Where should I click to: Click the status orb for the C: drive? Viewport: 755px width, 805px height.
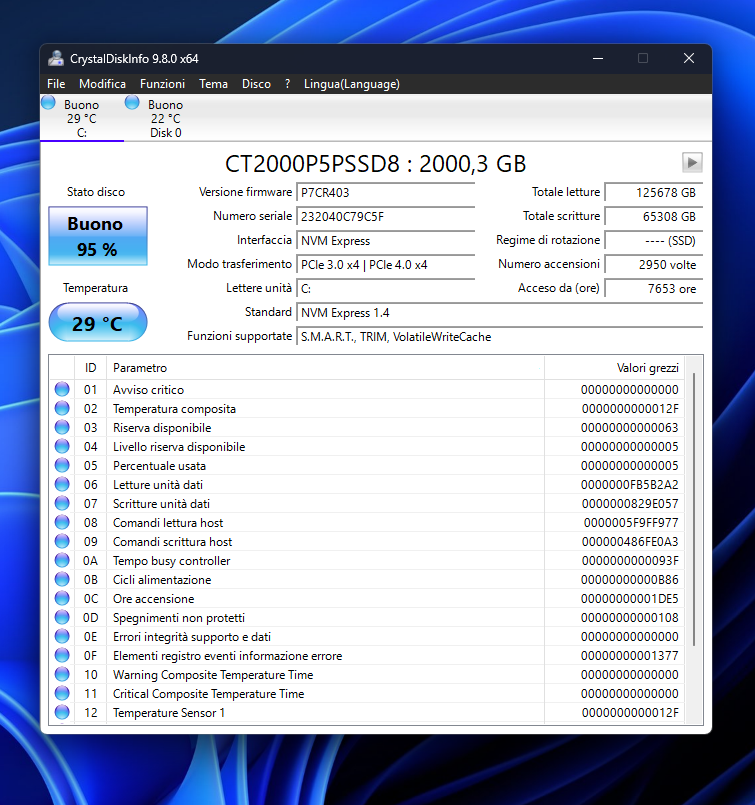48,103
